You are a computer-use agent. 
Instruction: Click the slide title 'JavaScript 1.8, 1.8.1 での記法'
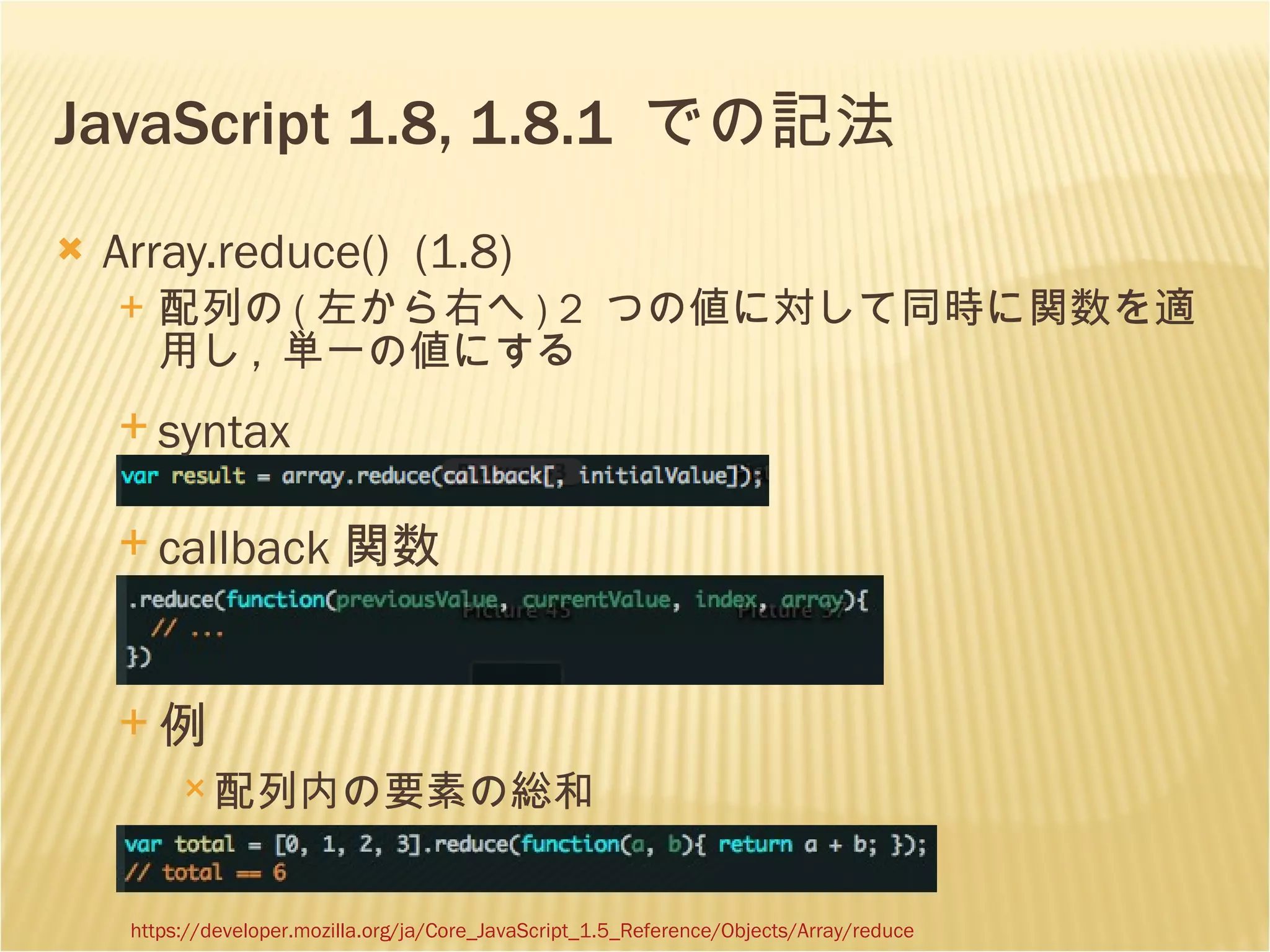pos(474,122)
